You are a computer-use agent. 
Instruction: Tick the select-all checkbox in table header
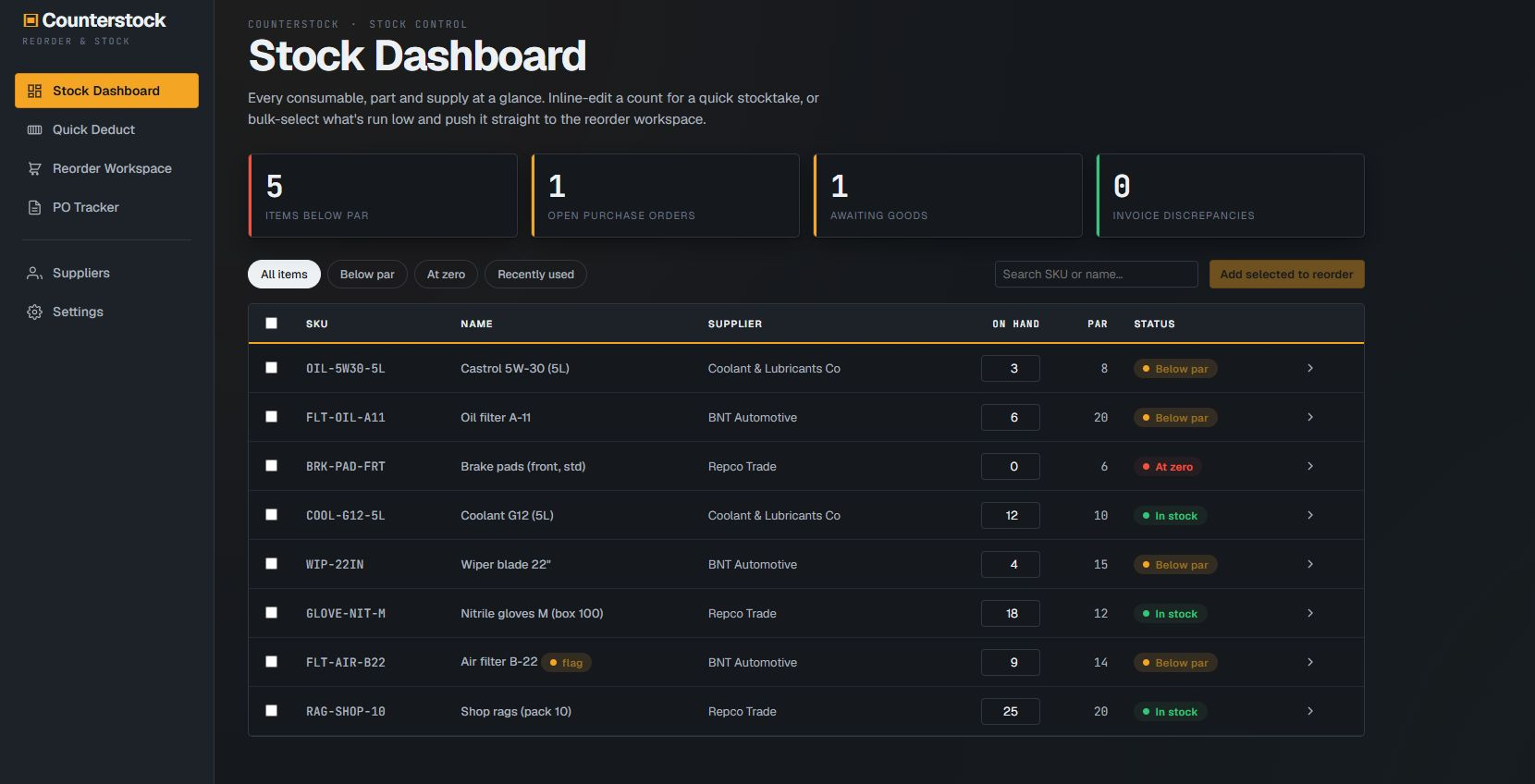tap(271, 323)
